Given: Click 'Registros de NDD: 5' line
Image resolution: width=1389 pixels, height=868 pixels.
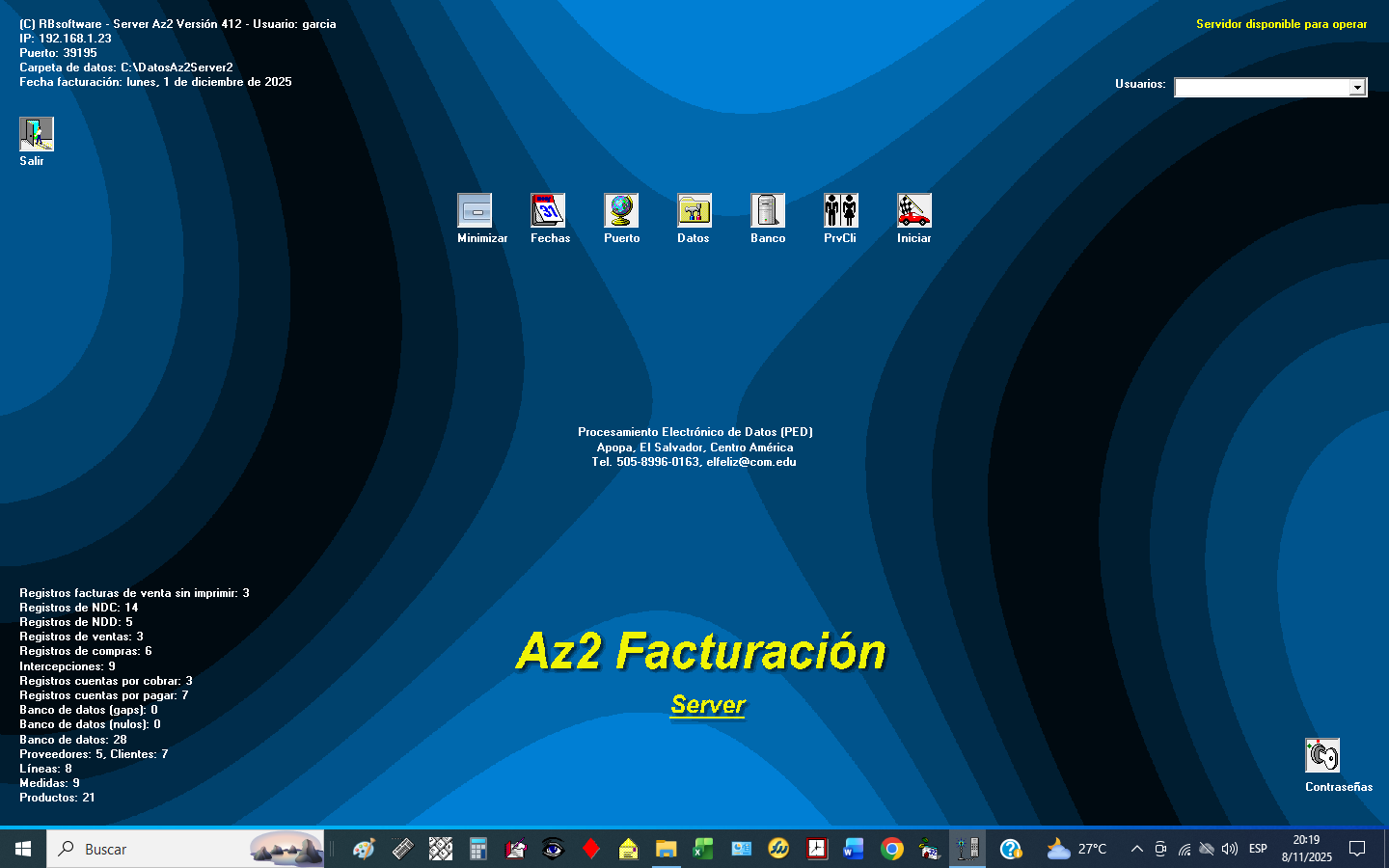Looking at the screenshot, I should click(x=76, y=622).
